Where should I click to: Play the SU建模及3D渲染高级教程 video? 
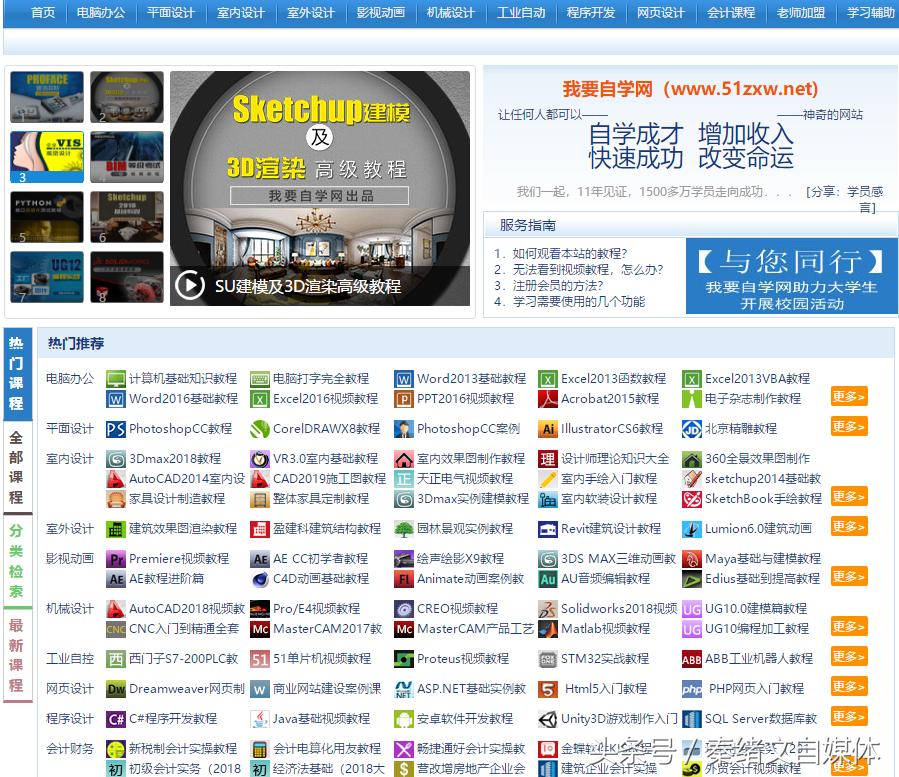(x=190, y=285)
